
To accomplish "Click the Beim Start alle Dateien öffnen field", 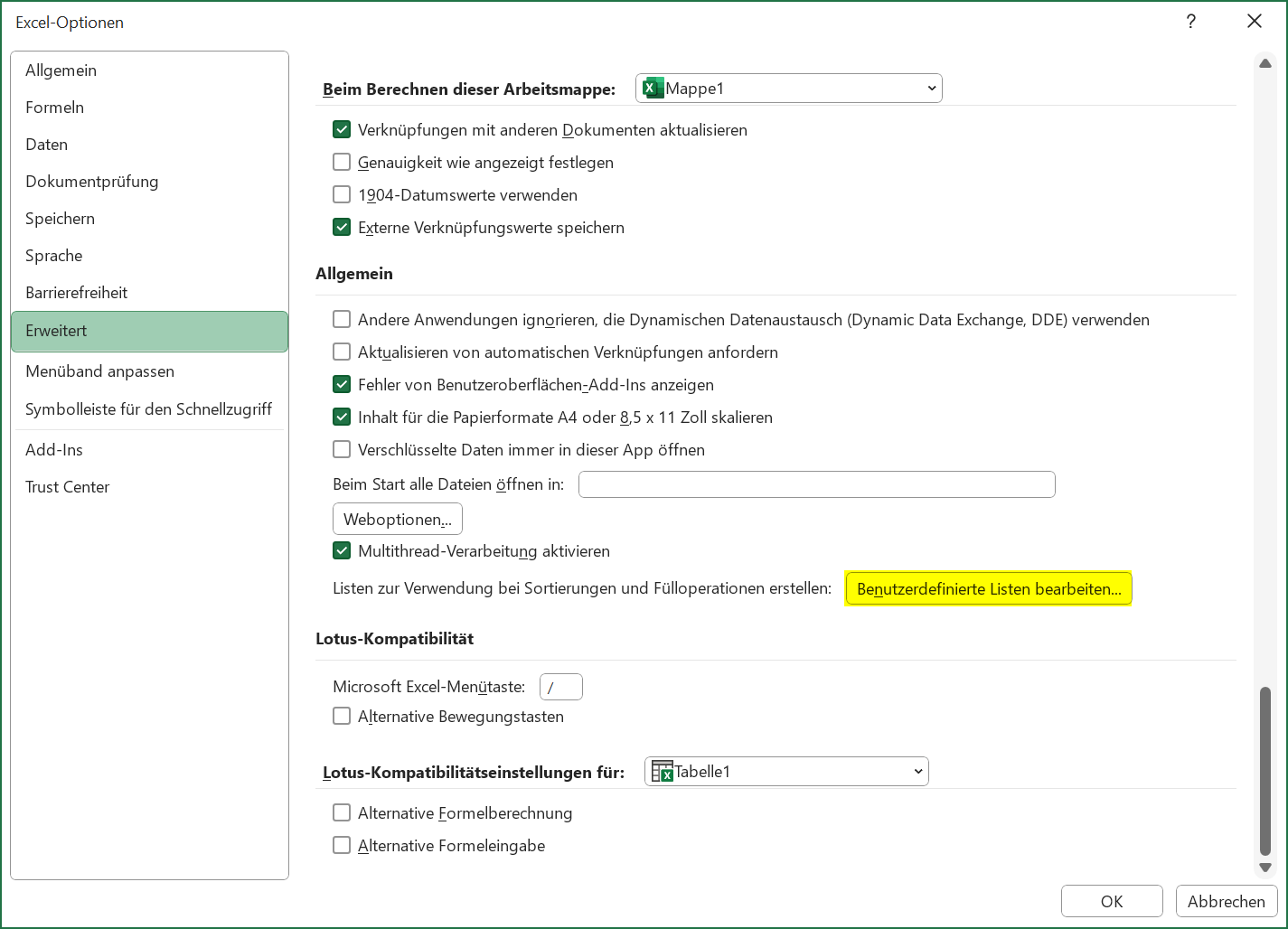I will click(x=817, y=484).
